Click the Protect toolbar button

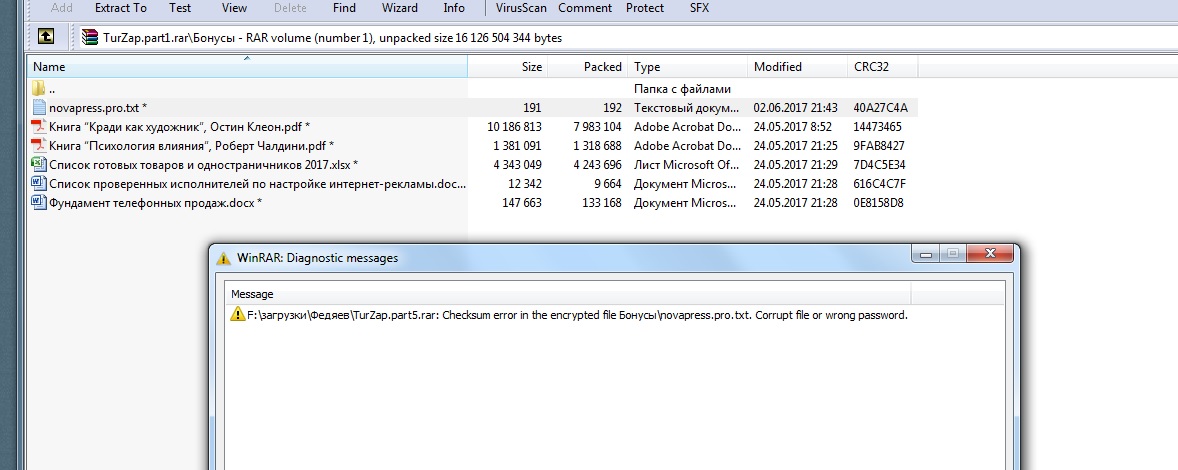click(645, 8)
